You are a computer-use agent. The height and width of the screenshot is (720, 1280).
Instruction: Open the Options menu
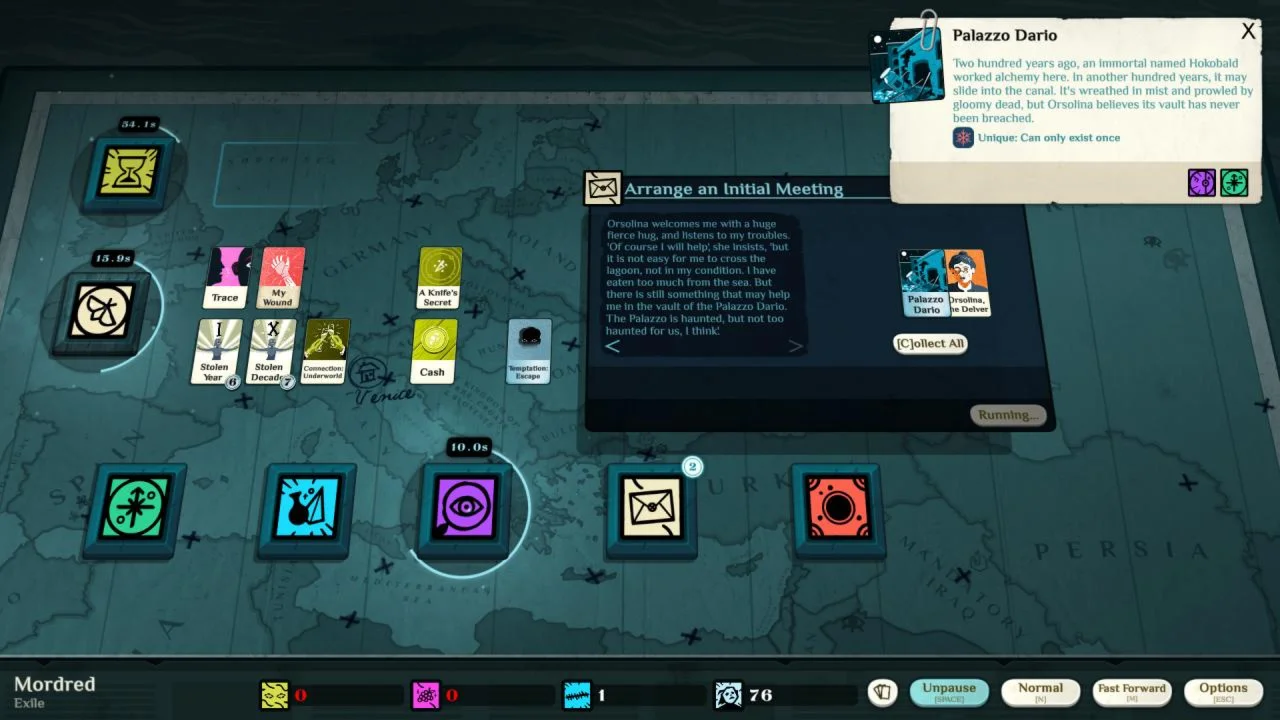[1223, 692]
